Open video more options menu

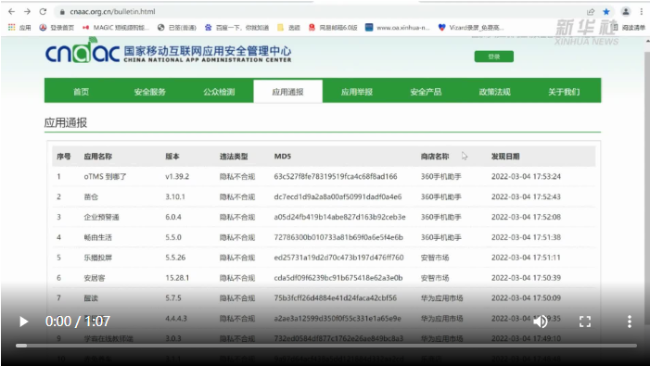pos(629,321)
